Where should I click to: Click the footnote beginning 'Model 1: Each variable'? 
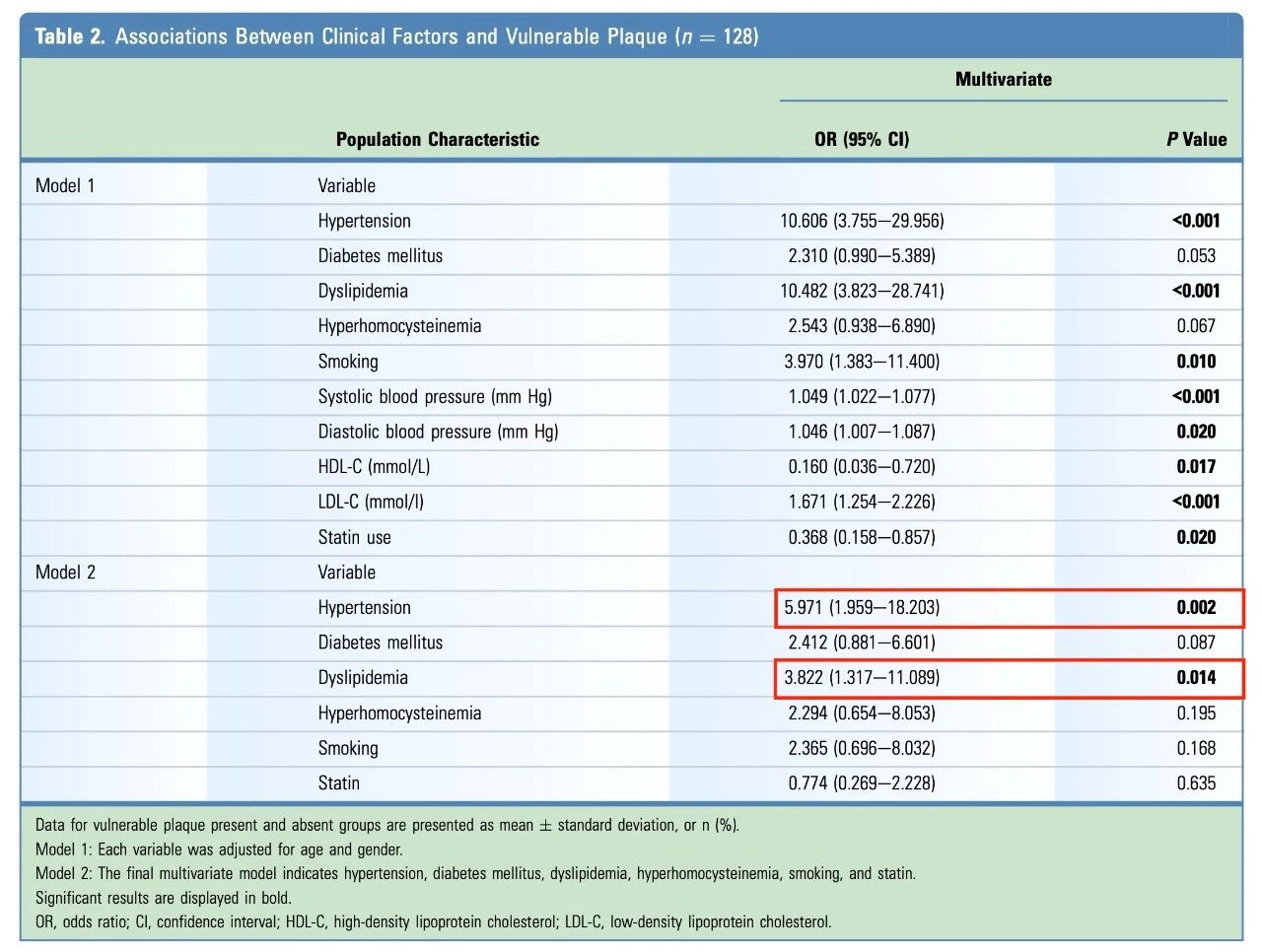[x=219, y=850]
